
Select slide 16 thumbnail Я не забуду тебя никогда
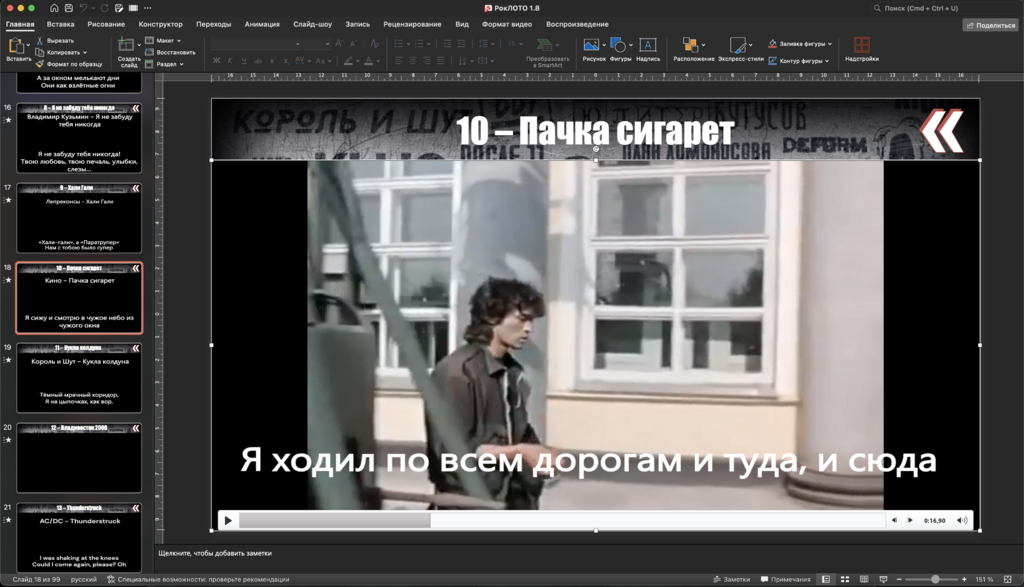pyautogui.click(x=79, y=138)
